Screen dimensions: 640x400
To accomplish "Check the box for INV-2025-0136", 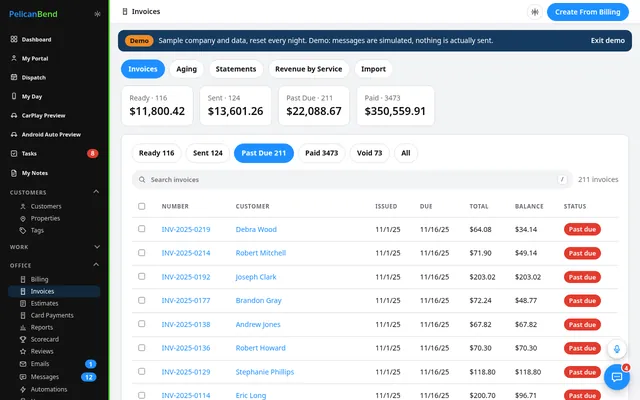I will (142, 347).
